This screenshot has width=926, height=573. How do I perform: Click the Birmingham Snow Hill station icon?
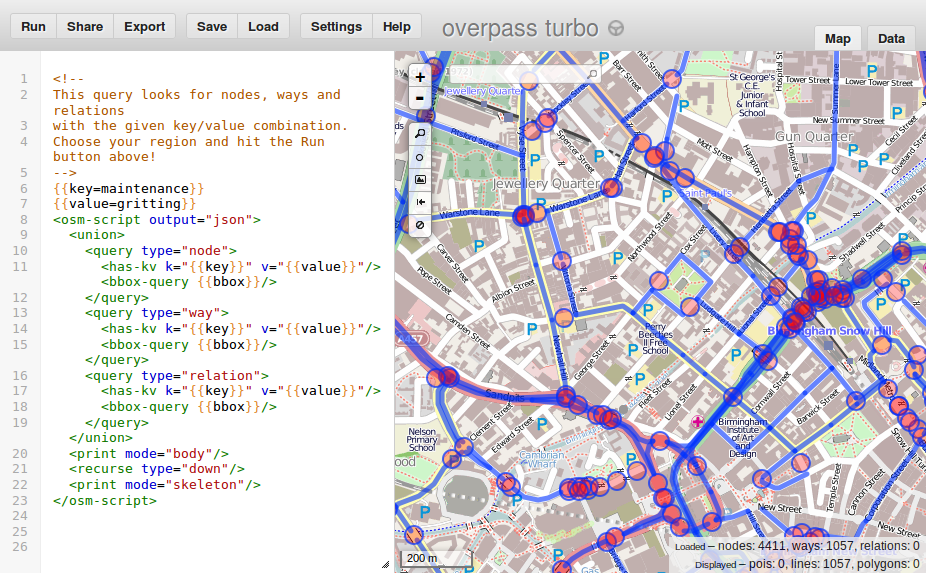click(x=830, y=346)
